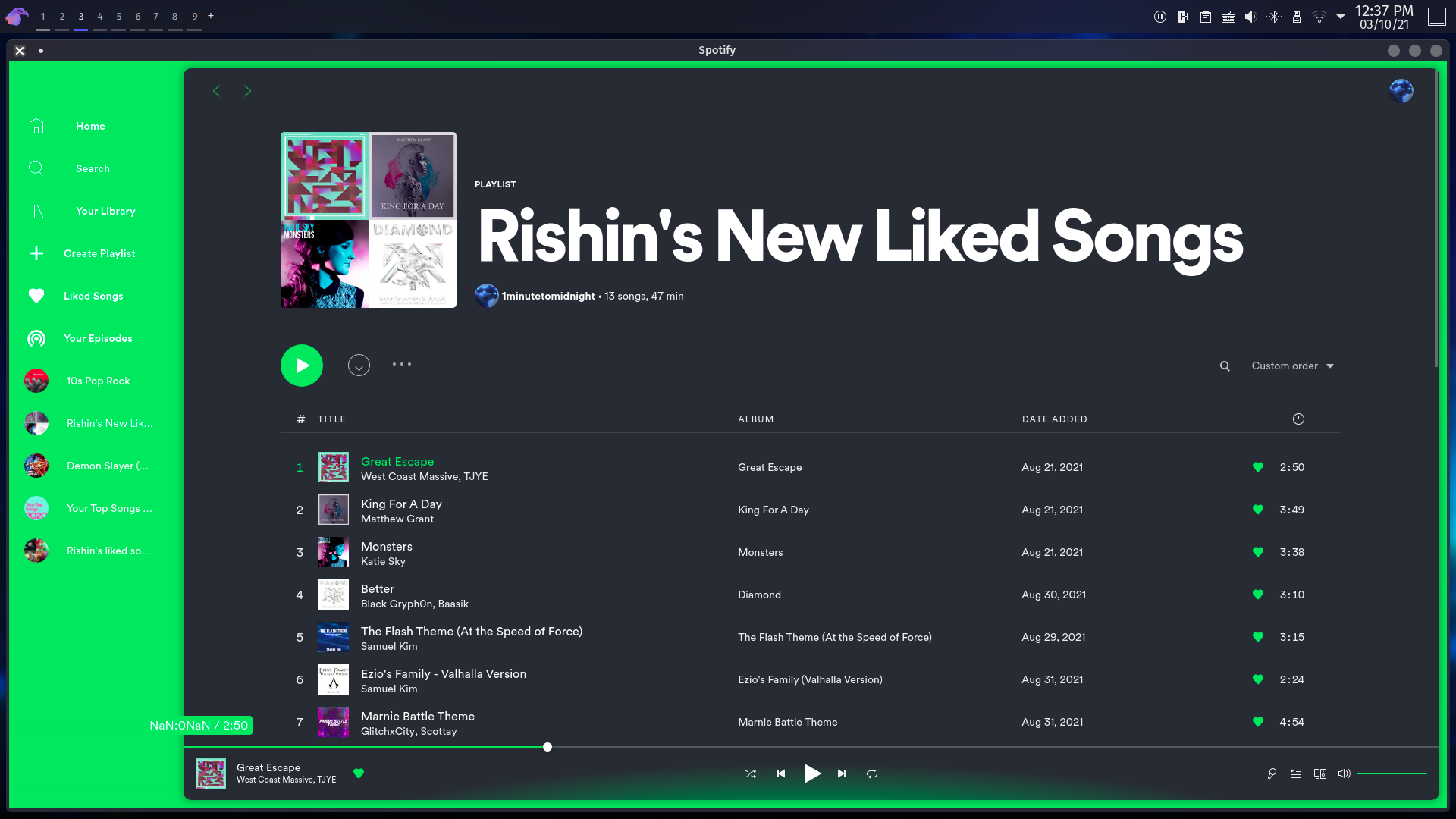Enable repeat mode

(x=872, y=773)
